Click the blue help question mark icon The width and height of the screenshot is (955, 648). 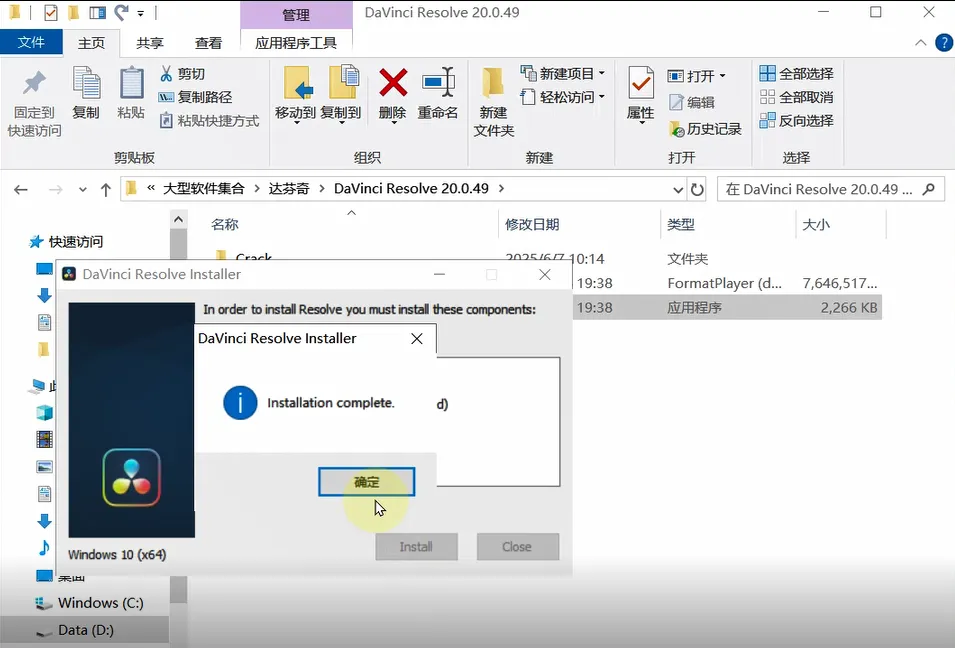pyautogui.click(x=944, y=43)
